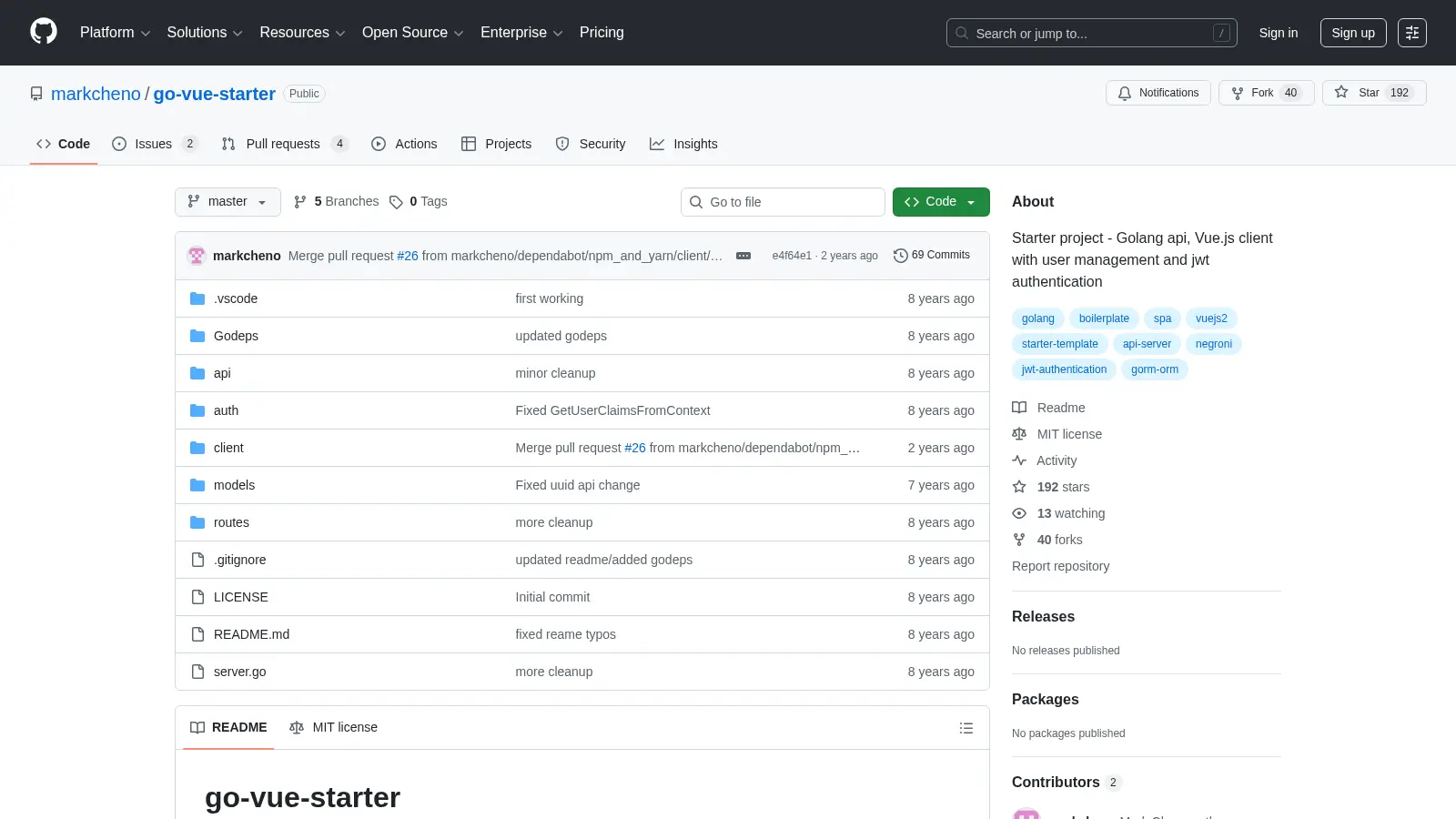Open the Readme link in About sidebar
This screenshot has height=819, width=1456.
pyautogui.click(x=1049, y=408)
